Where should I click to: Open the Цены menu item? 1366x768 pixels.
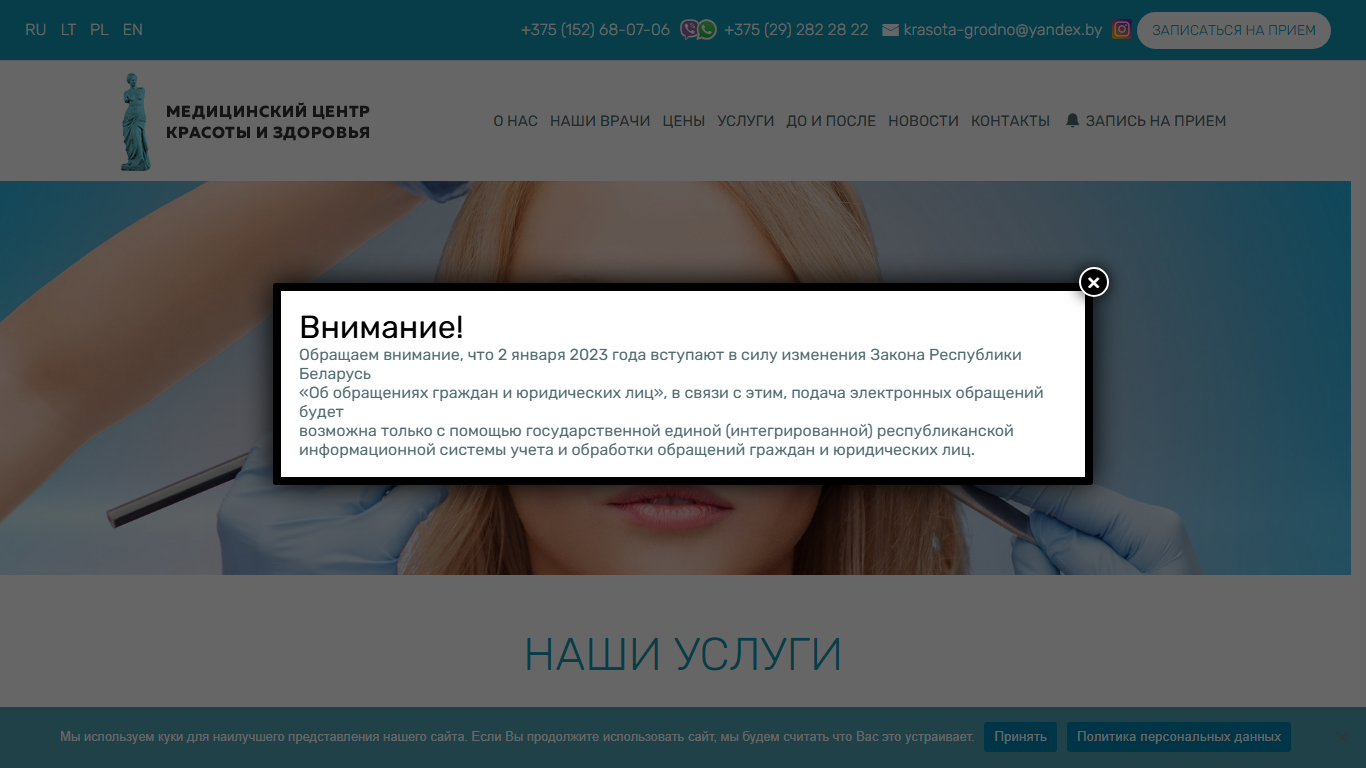684,121
